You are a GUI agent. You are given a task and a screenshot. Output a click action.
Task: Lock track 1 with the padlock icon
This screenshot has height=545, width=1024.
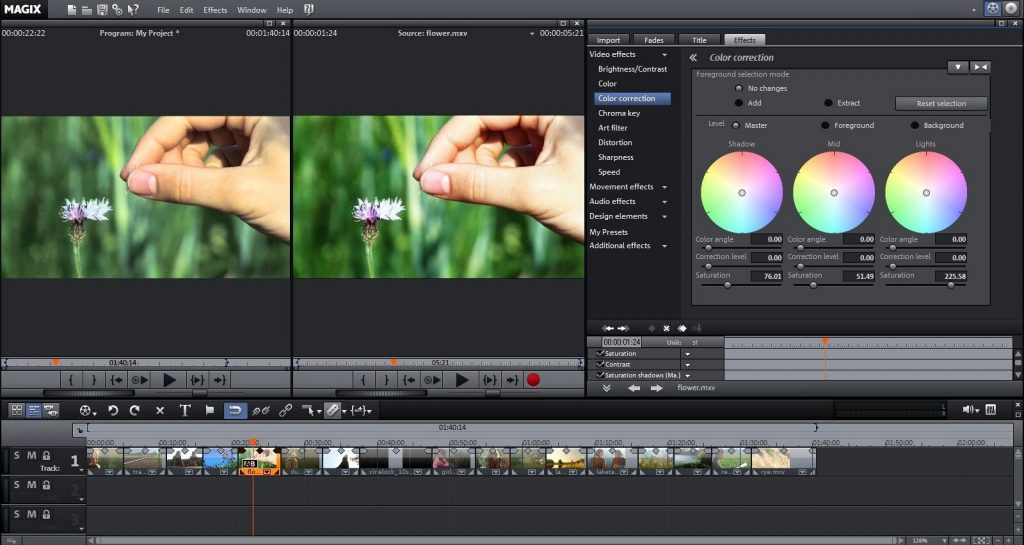point(46,456)
